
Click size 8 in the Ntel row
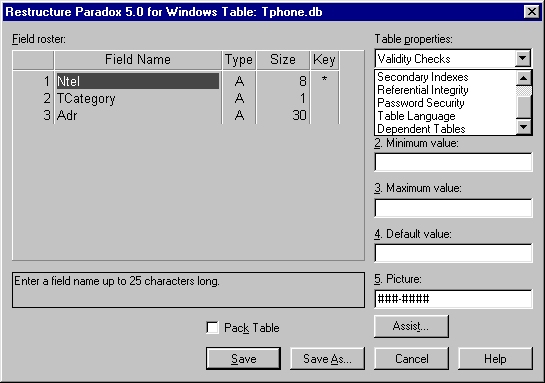click(283, 81)
